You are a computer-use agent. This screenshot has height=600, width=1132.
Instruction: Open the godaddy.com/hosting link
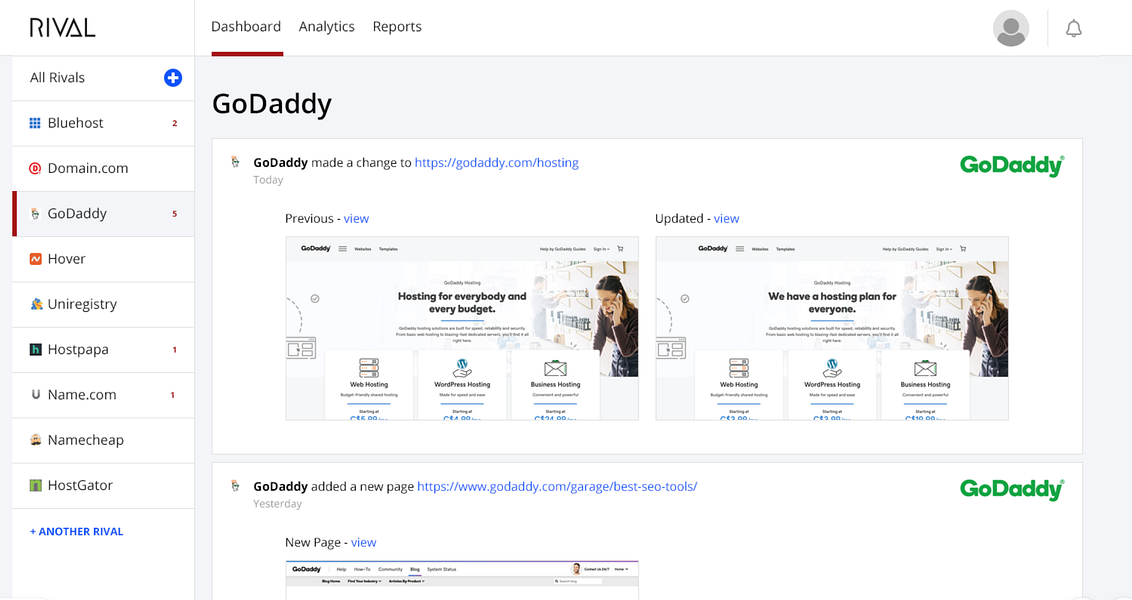pos(497,162)
